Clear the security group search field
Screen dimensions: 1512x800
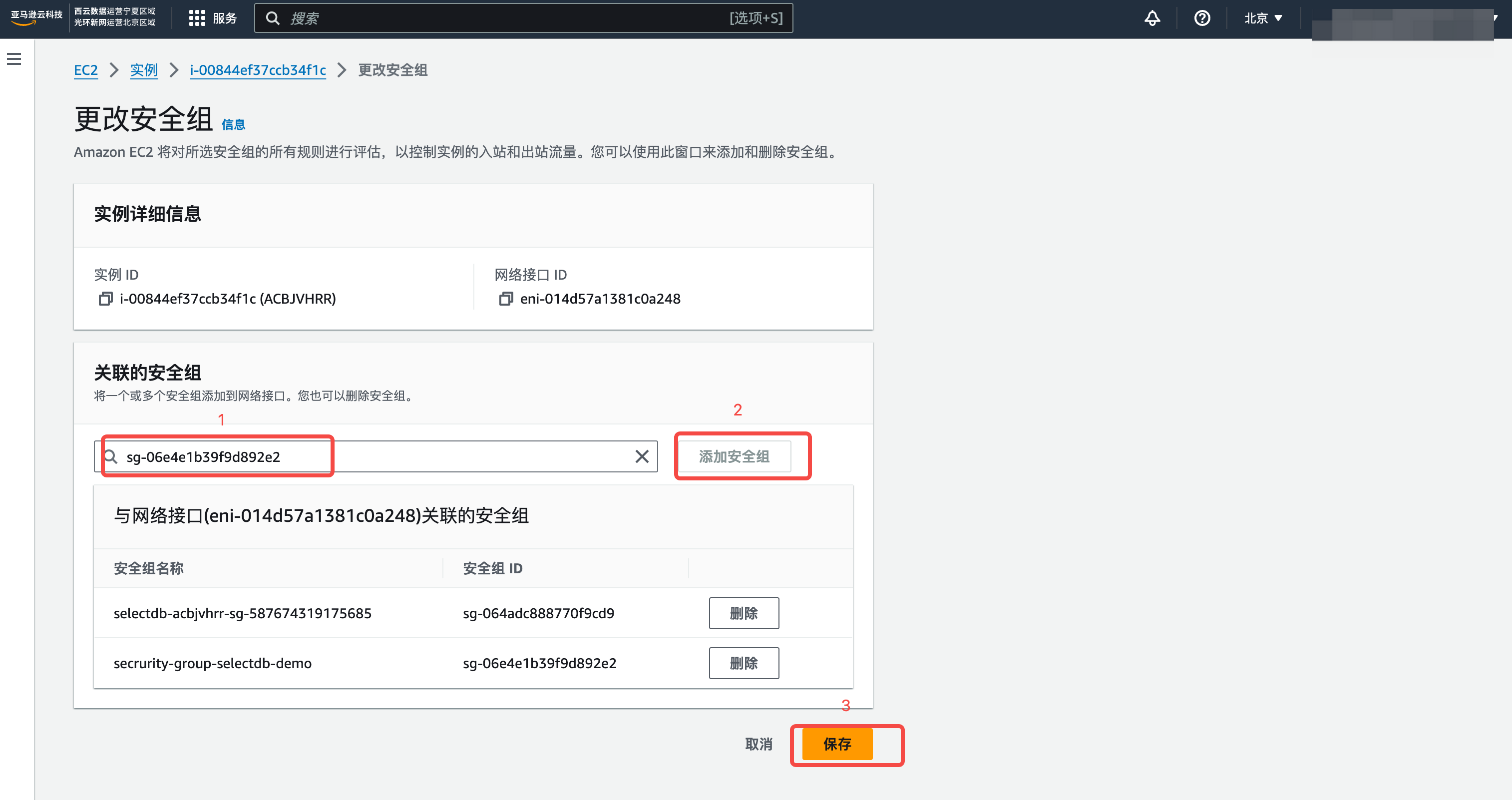[x=642, y=456]
